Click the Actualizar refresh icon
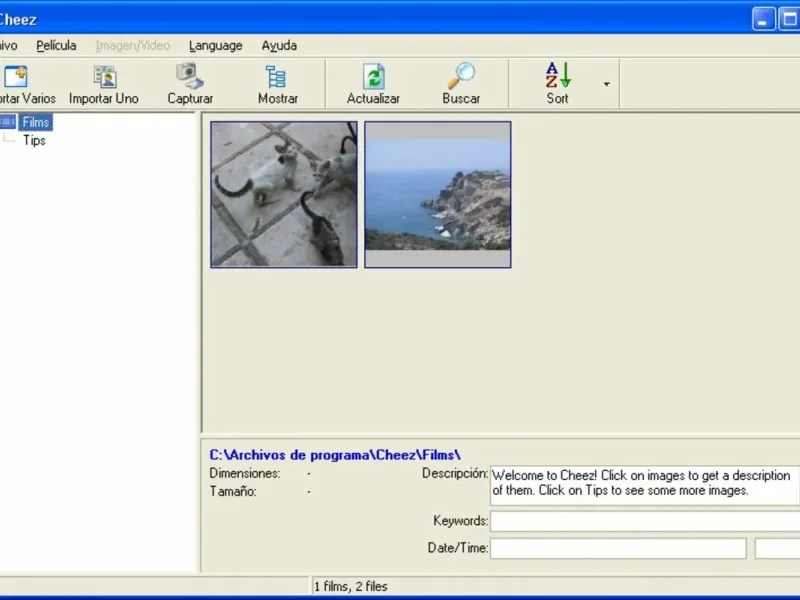Image resolution: width=800 pixels, height=600 pixels. click(x=373, y=77)
